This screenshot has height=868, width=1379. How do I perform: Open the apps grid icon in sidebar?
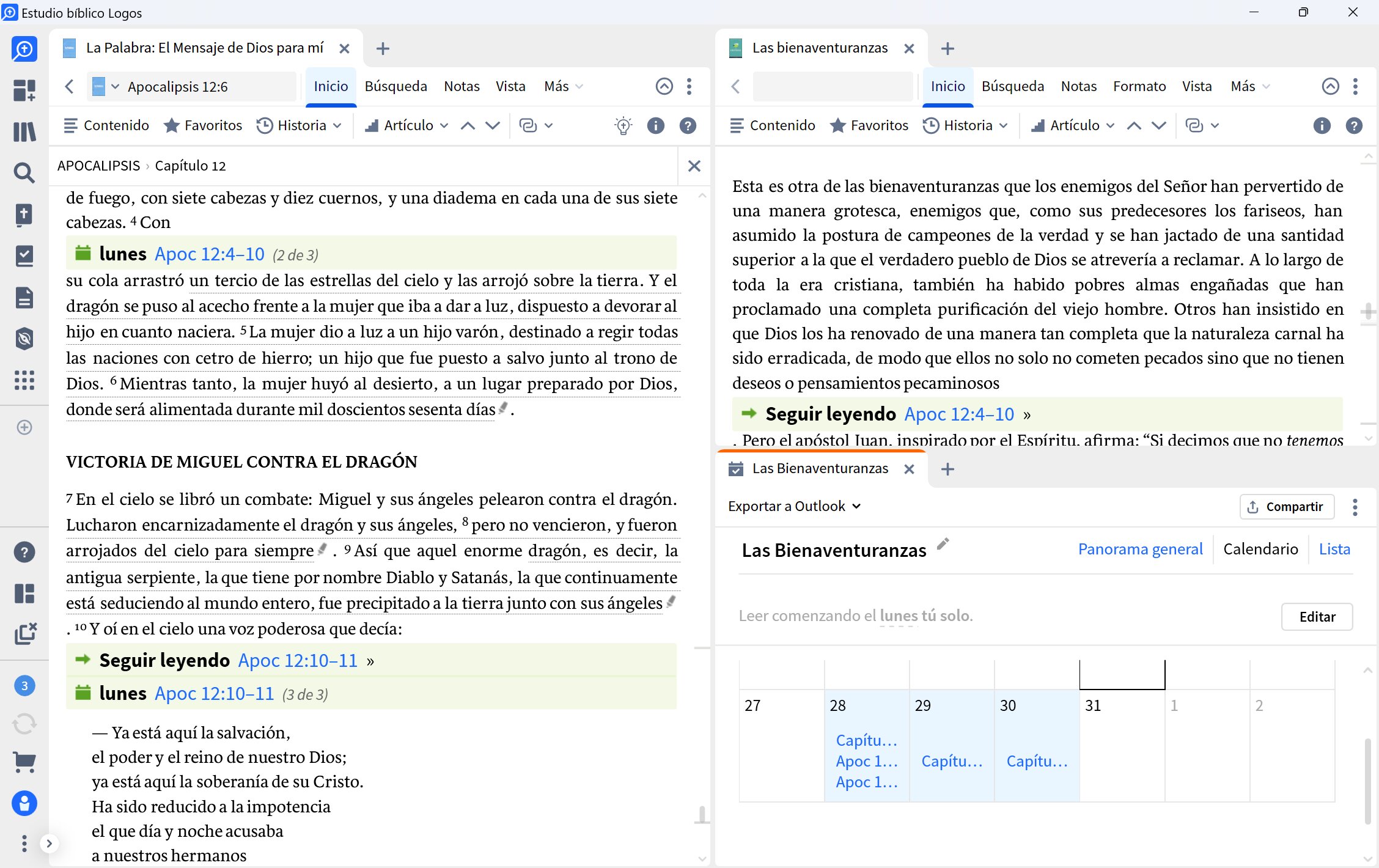[24, 380]
